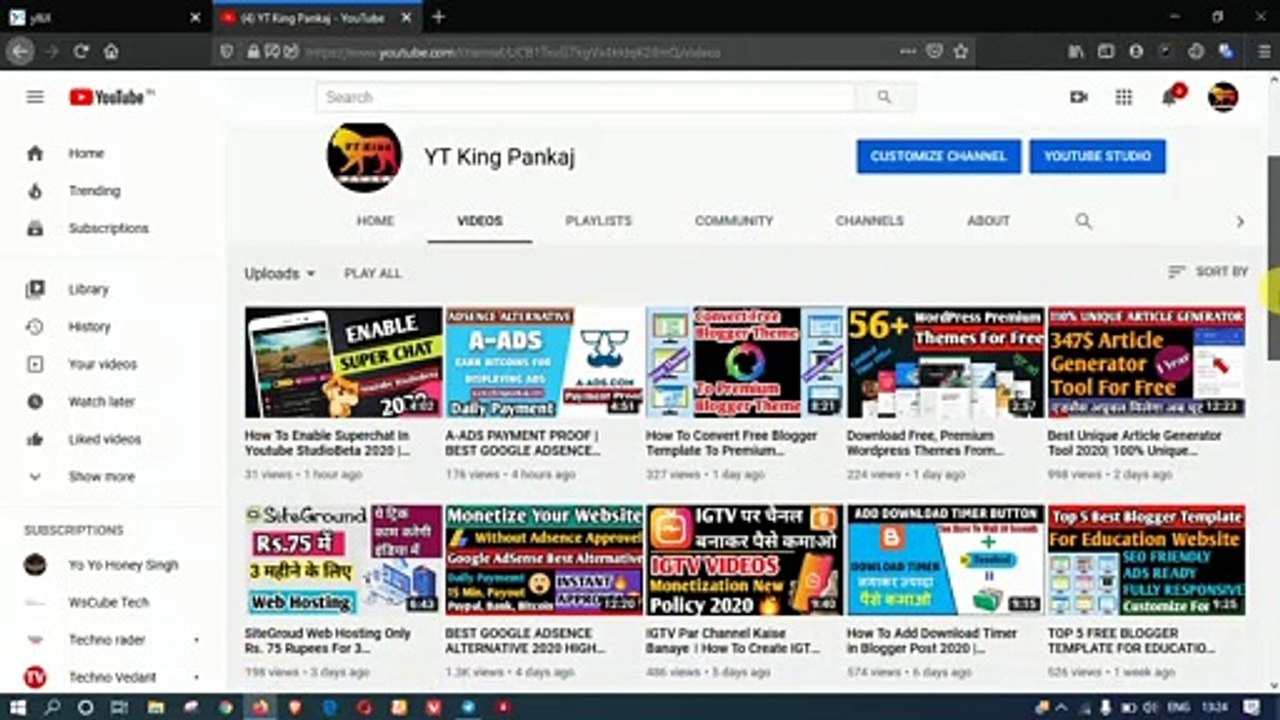
Task: Open the notifications bell
Action: (1170, 96)
